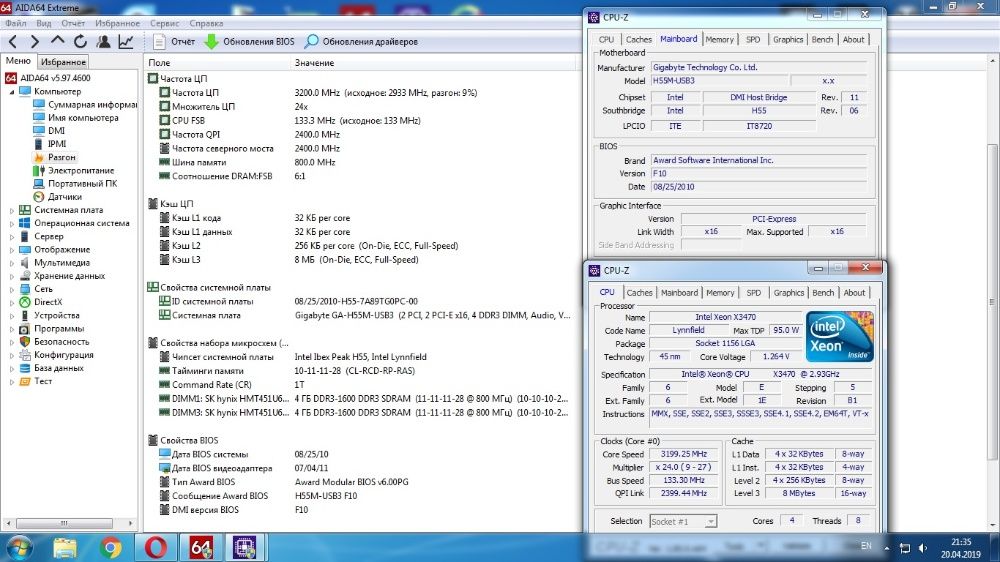1000x562 pixels.
Task: Open the Сервис menu
Action: point(165,23)
